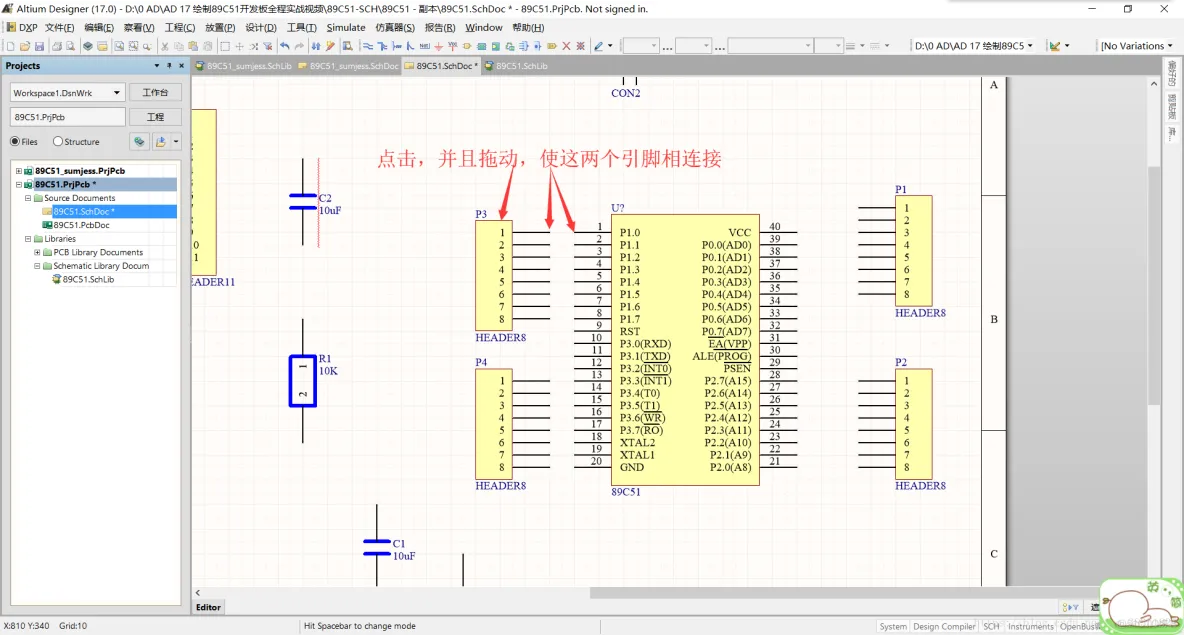Collapse the 89C51.PrjPcb project node

pyautogui.click(x=19, y=184)
